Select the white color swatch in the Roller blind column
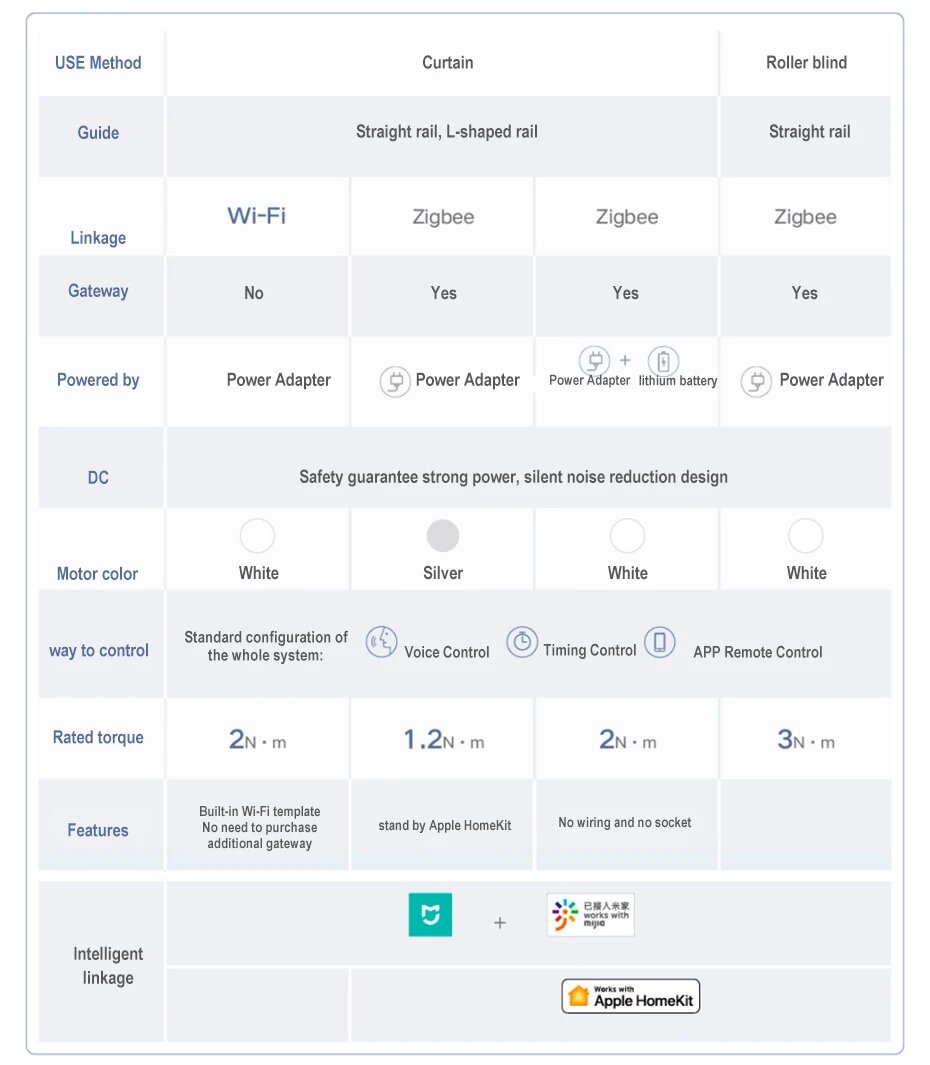 [806, 536]
